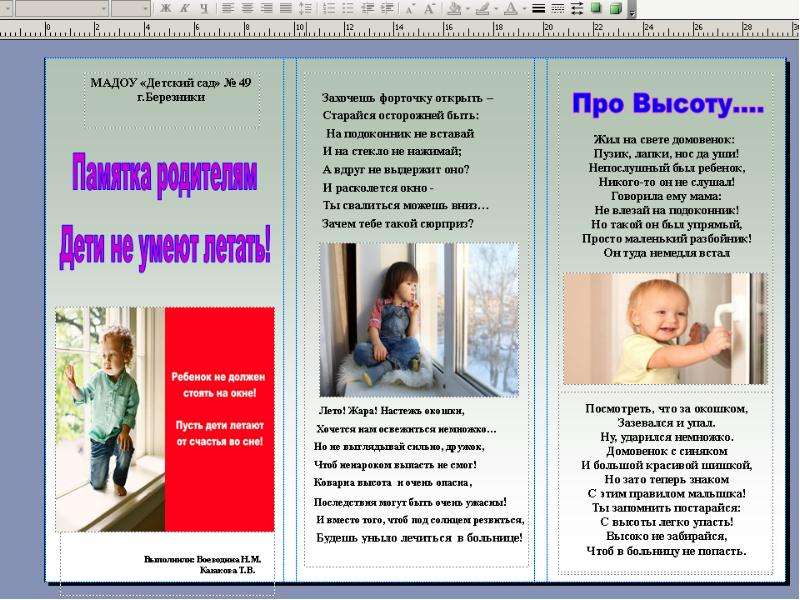800x600 pixels.
Task: Apply shadow style green square
Action: [595, 9]
